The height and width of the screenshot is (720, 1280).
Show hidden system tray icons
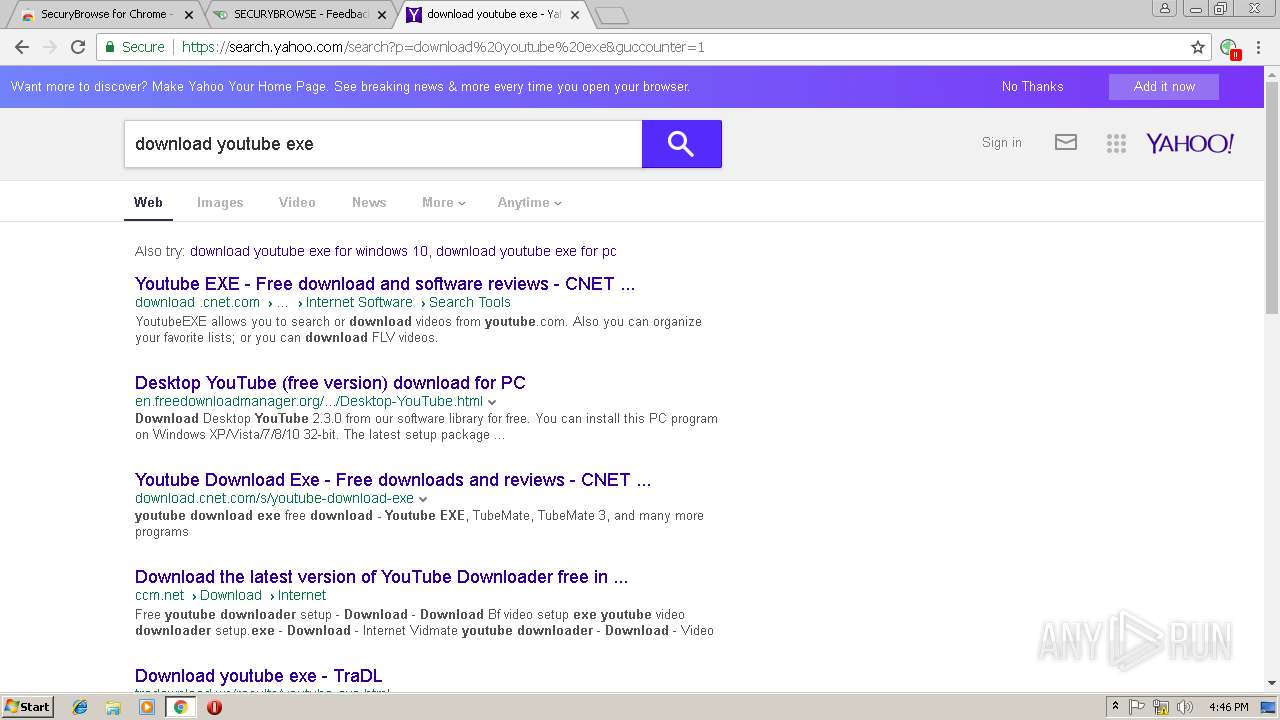1115,707
